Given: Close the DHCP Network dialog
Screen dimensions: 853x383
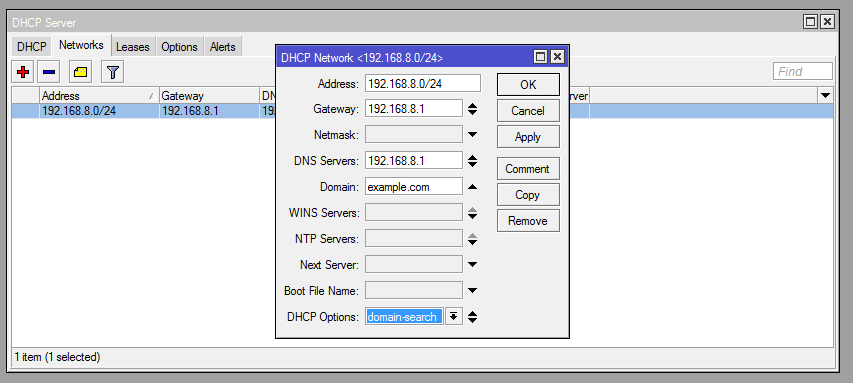Looking at the screenshot, I should point(557,57).
